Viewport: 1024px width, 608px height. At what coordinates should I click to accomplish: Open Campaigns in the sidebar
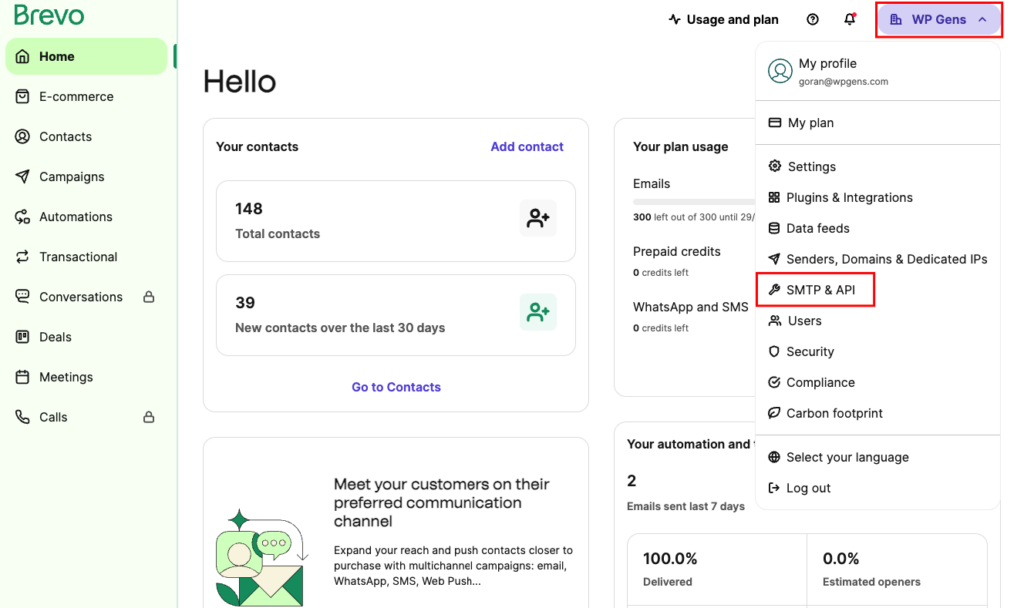(71, 177)
